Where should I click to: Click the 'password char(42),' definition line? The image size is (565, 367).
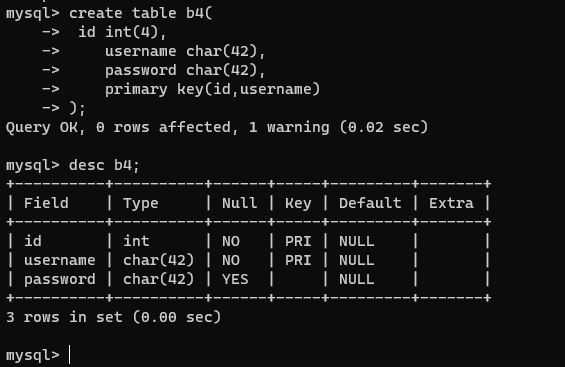185,71
